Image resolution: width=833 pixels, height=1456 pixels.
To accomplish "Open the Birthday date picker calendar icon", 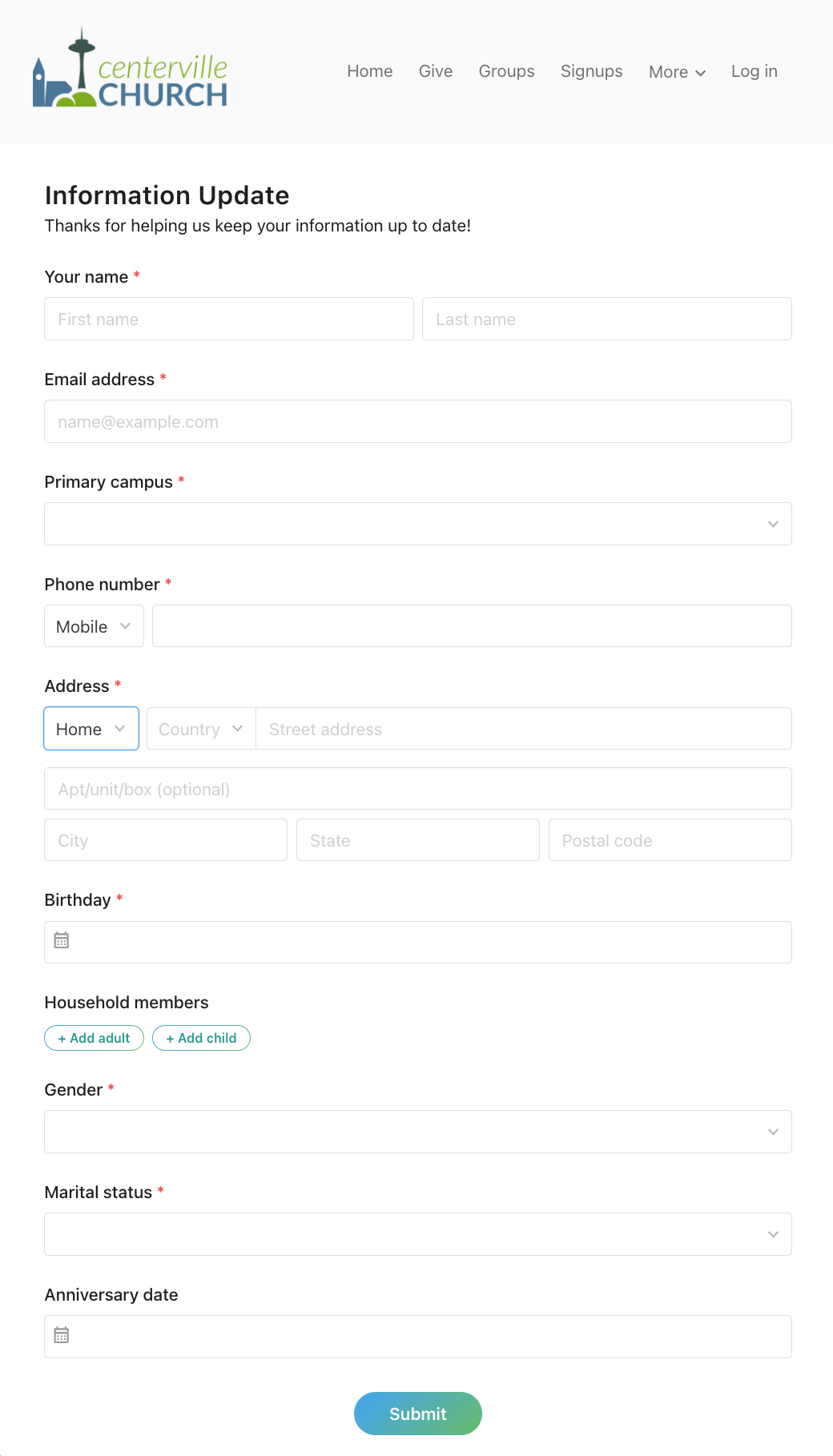I will pos(62,941).
